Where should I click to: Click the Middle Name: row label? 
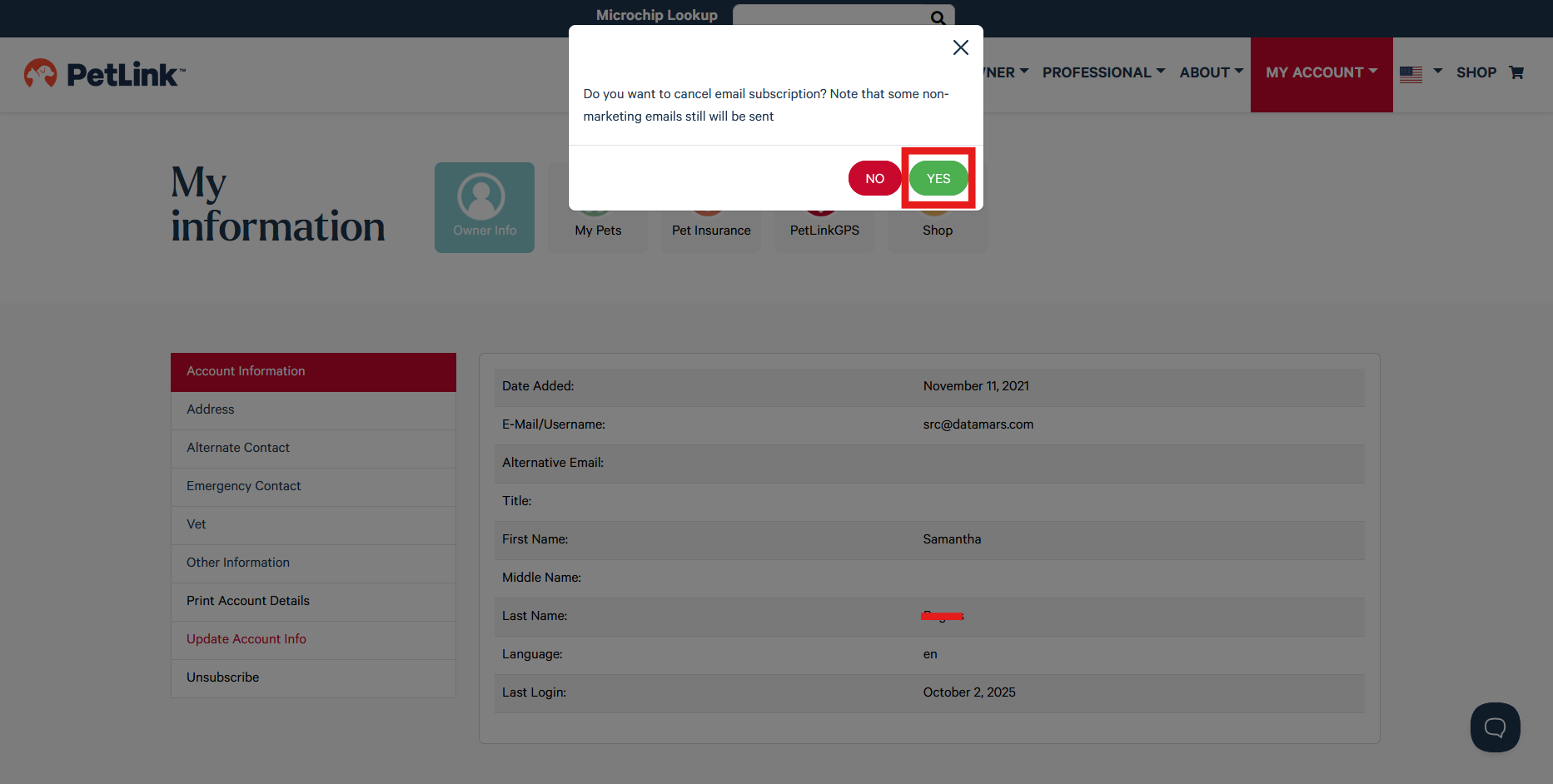(541, 578)
